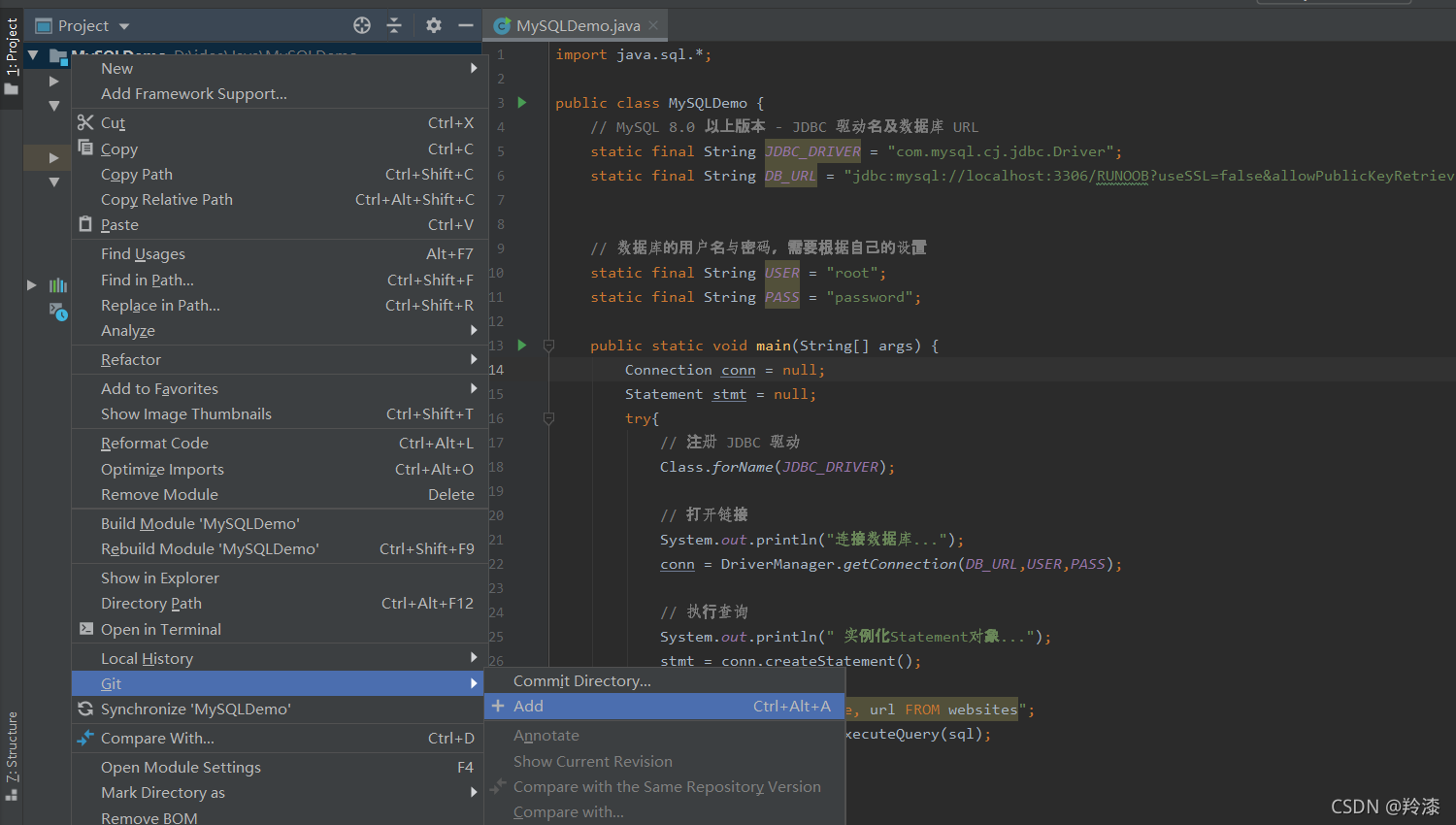
Task: Click the Paste clipboard icon
Action: click(85, 224)
